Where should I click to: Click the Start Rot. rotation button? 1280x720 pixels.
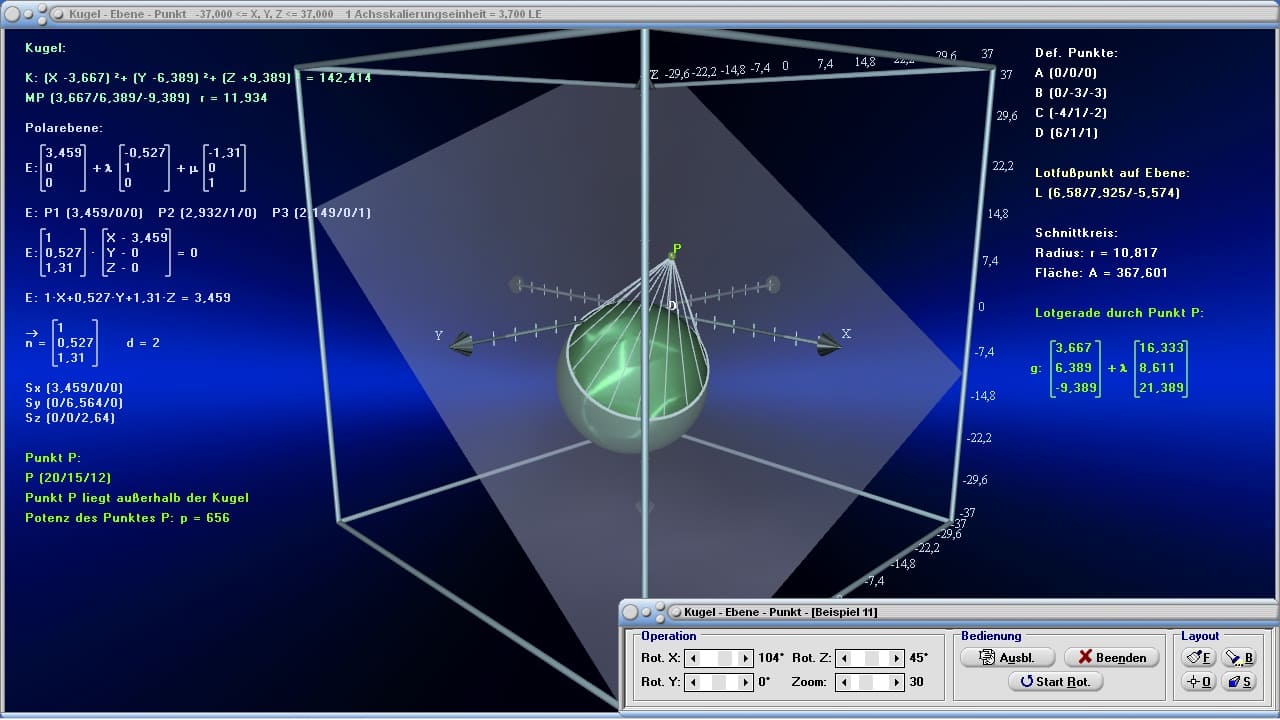[1055, 682]
